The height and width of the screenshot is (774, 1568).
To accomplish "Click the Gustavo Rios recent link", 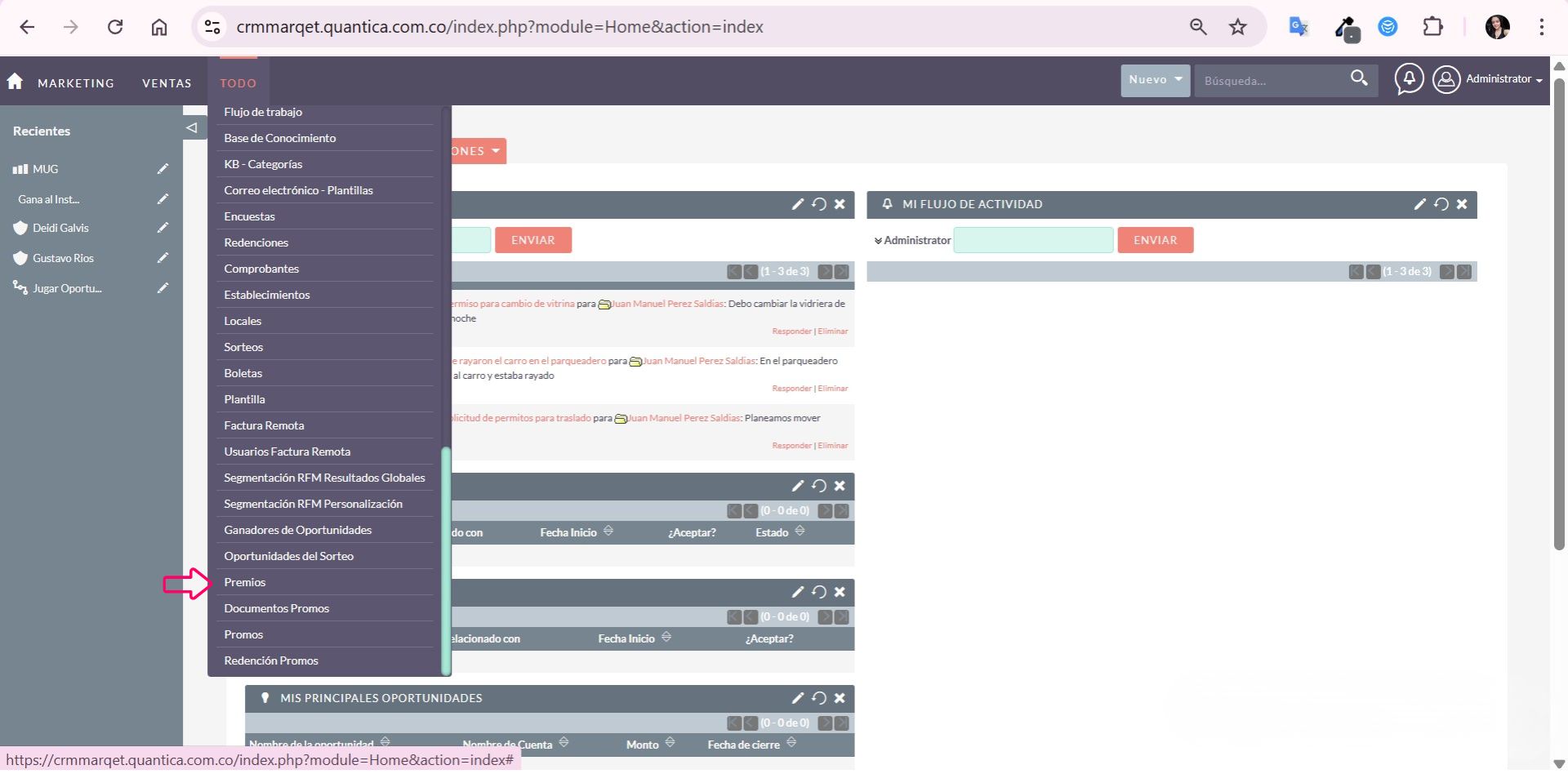I will click(63, 258).
